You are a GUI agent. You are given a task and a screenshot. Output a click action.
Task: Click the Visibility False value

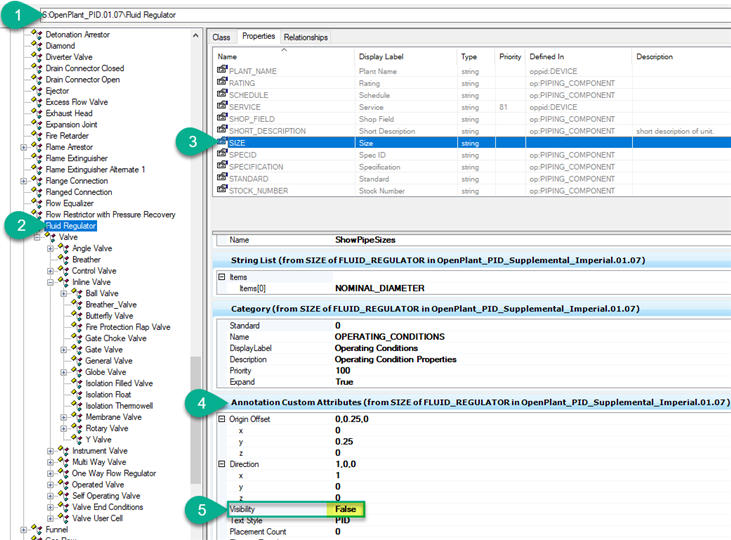coord(345,509)
